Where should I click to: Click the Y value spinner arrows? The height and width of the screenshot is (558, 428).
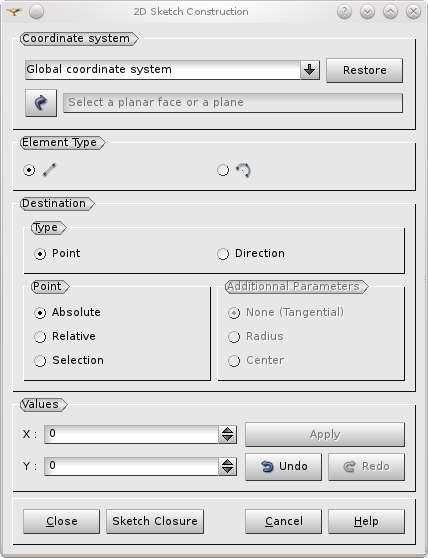pos(227,466)
